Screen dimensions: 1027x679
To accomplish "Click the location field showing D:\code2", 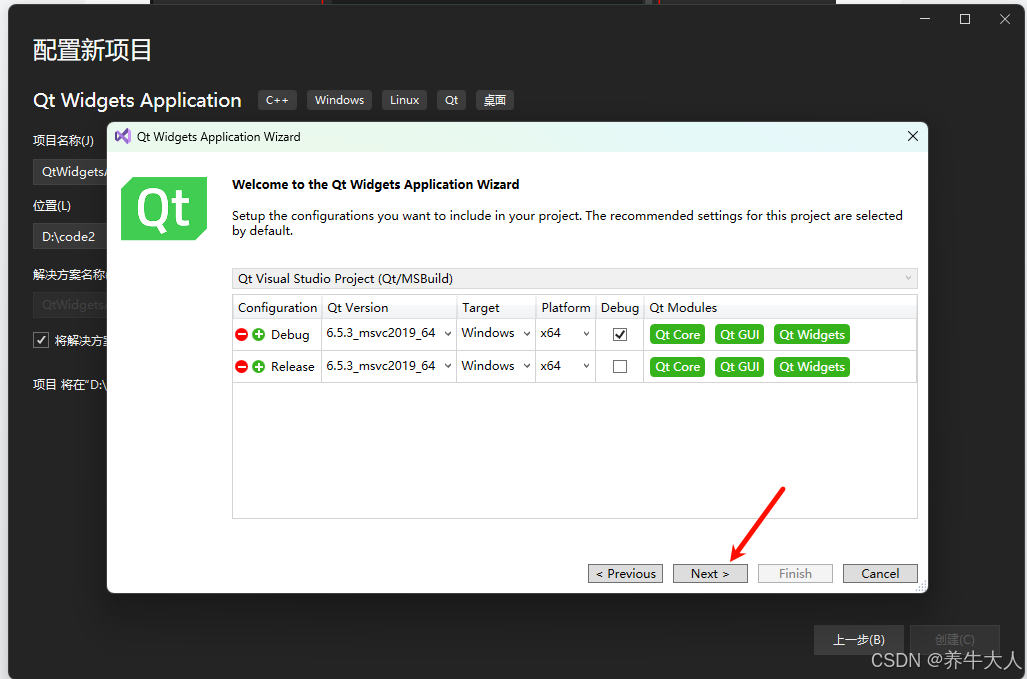I will 69,236.
